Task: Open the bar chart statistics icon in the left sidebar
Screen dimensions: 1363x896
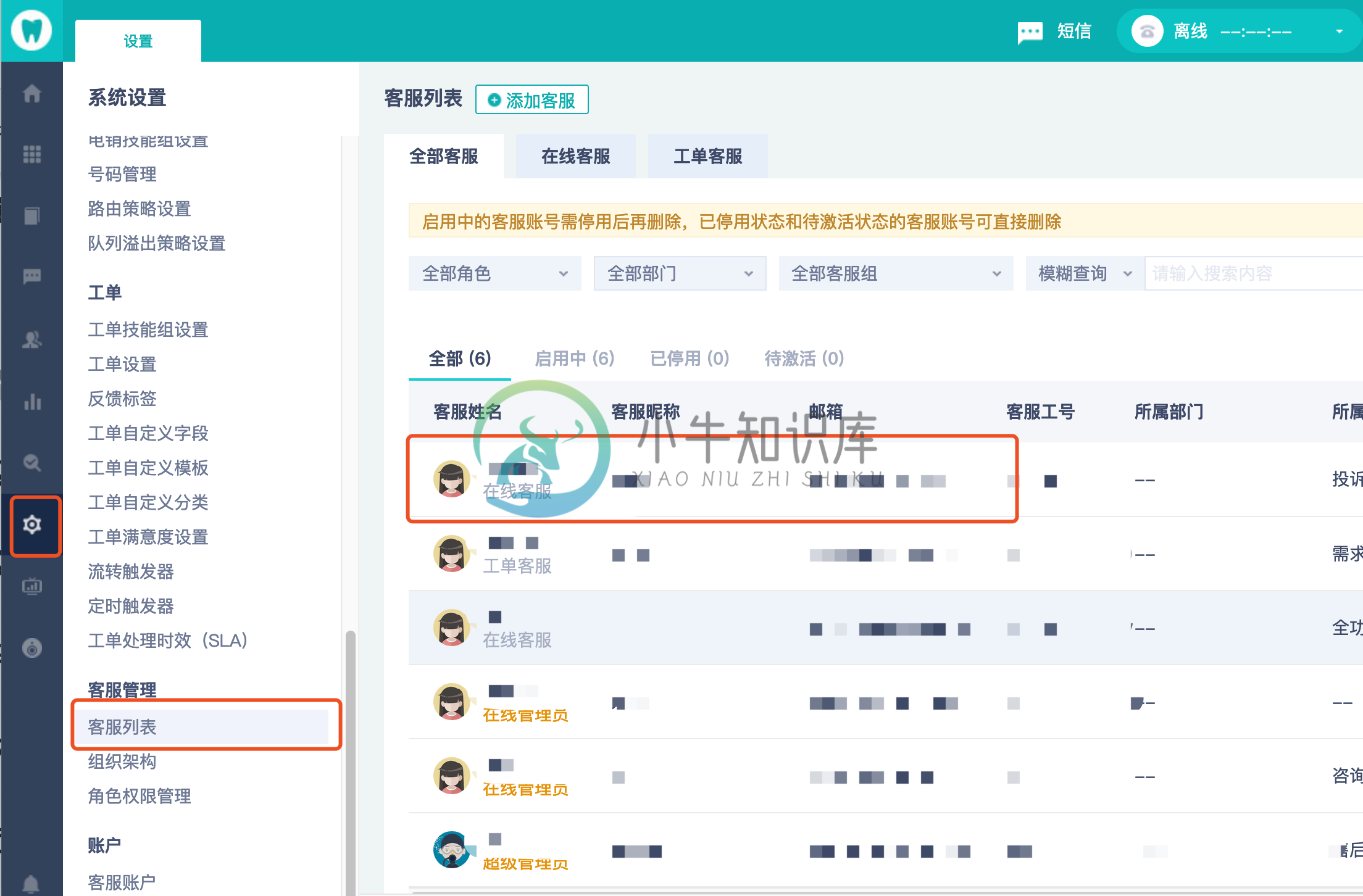Action: pyautogui.click(x=31, y=402)
